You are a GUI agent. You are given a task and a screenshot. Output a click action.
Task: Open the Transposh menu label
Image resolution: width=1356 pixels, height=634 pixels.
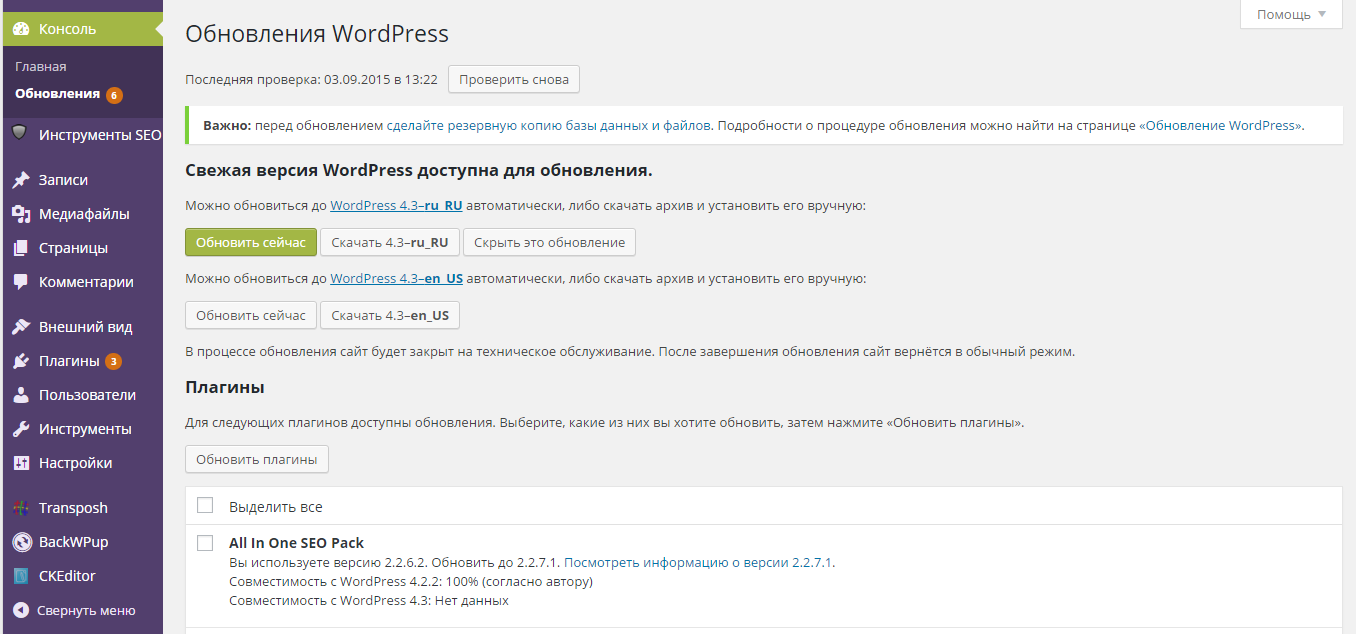pyautogui.click(x=73, y=508)
